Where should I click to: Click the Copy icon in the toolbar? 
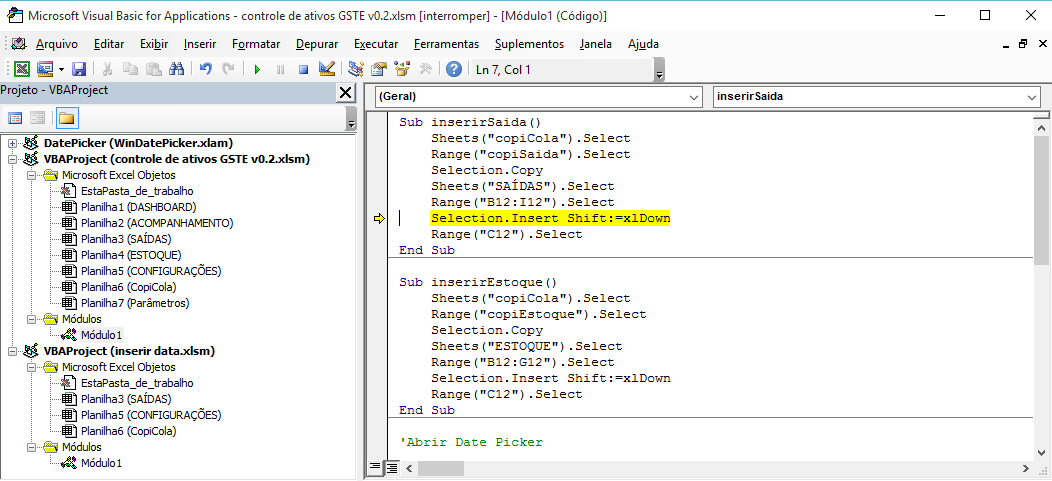pos(130,69)
